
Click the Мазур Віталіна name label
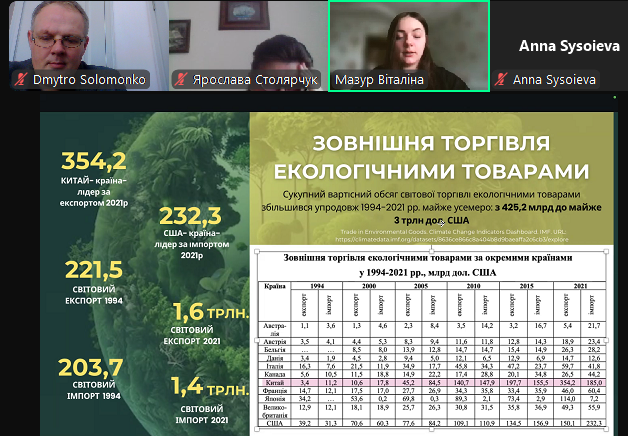379,80
